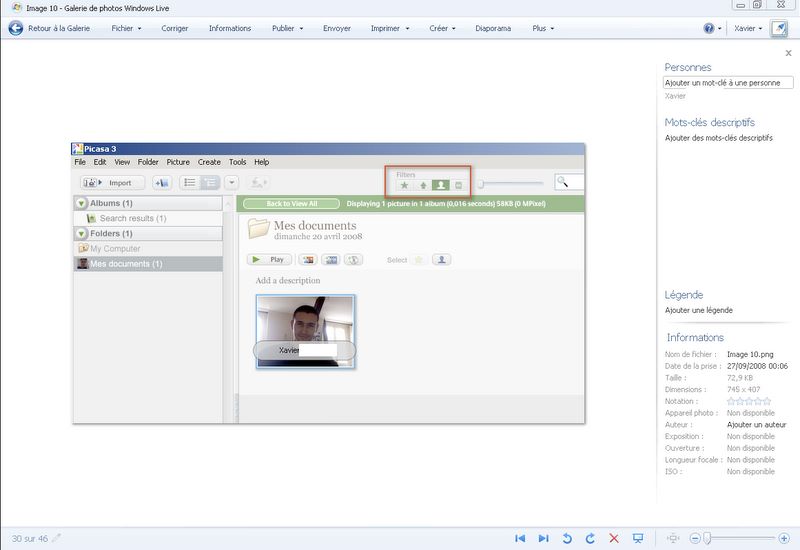Click the blue help question mark icon
Screen dimensions: 800x550
[709, 29]
